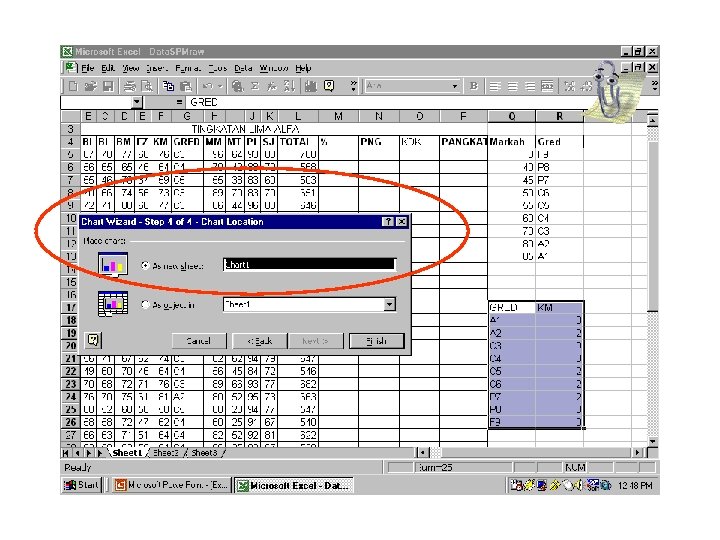Click the Excel document icon left of File menu

70,68
